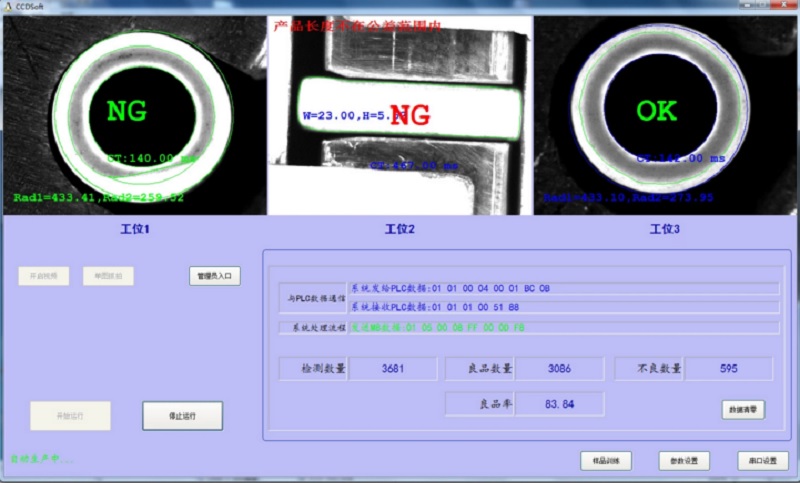Click the green 系统处理流程 status row
This screenshot has width=800, height=483.
(563, 327)
